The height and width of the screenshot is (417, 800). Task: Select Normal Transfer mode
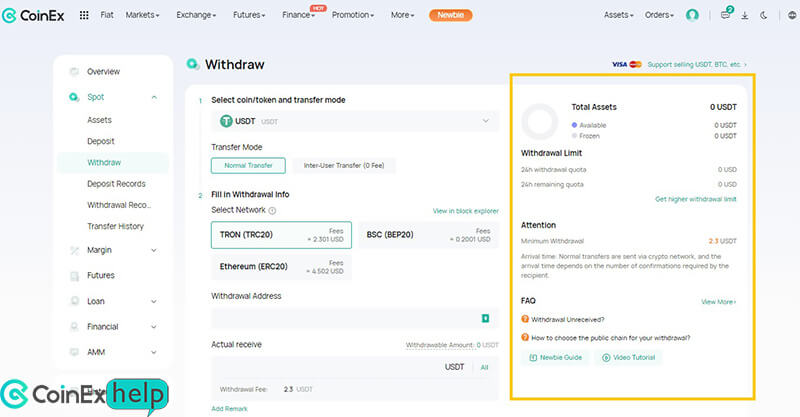click(x=248, y=166)
